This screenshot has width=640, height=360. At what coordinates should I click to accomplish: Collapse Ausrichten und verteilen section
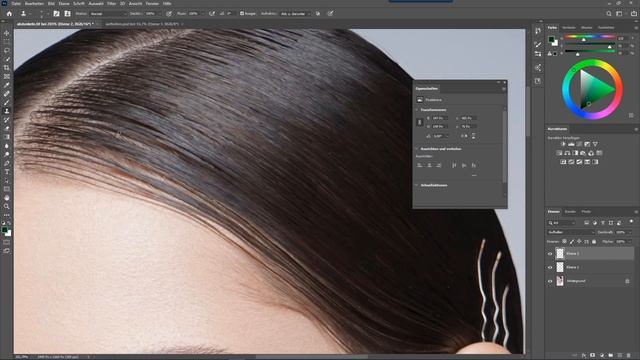(417, 149)
